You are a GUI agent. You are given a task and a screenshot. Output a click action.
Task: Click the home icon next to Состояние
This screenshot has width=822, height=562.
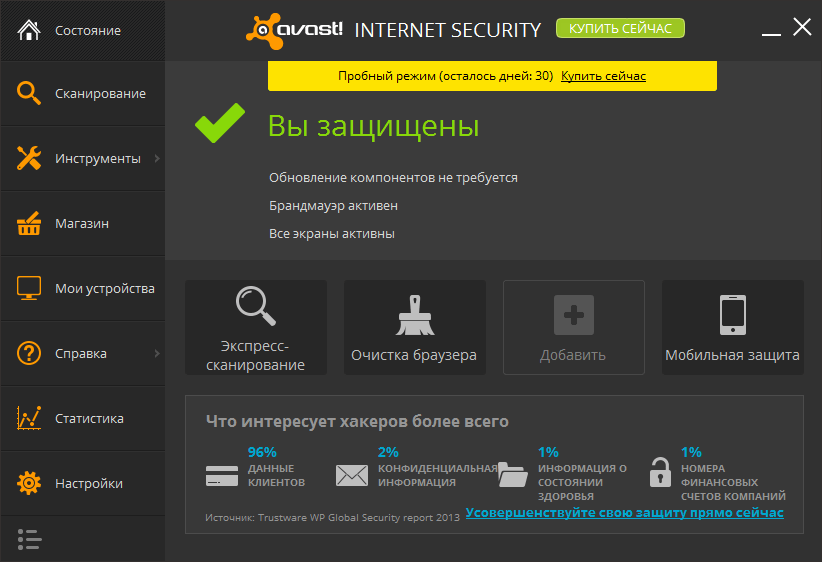[x=29, y=30]
